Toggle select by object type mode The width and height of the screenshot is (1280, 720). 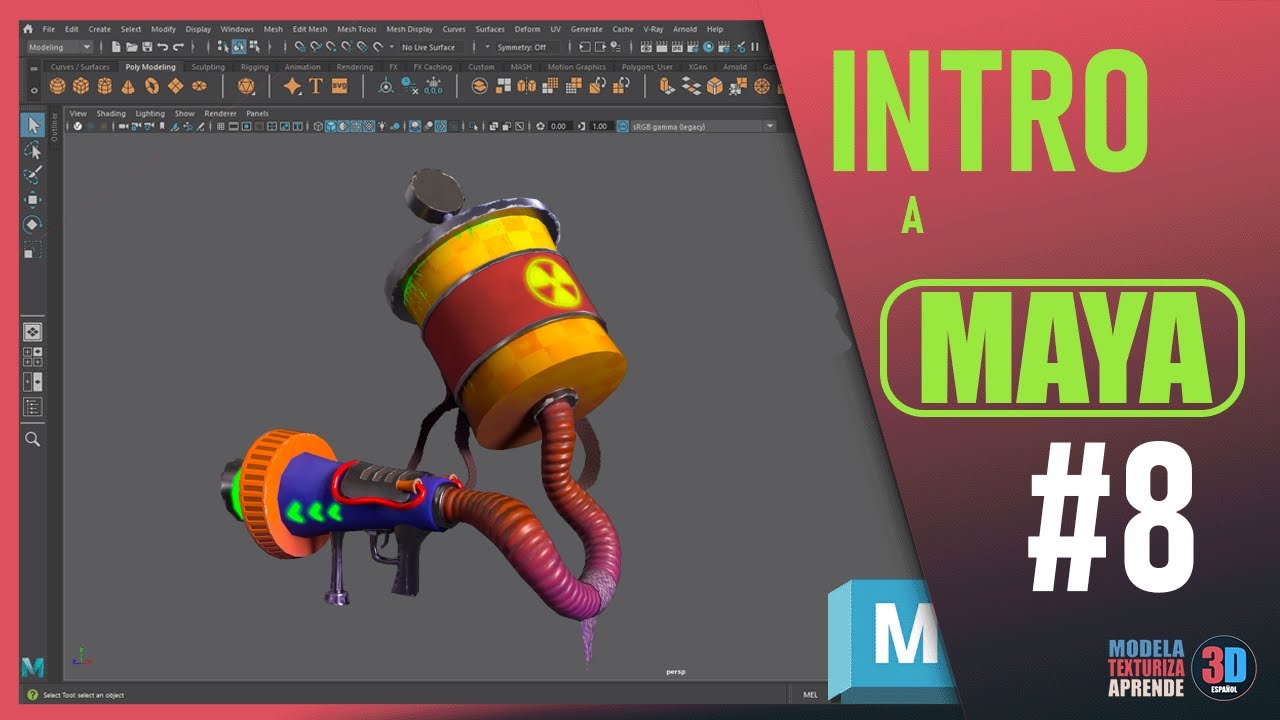pyautogui.click(x=239, y=46)
